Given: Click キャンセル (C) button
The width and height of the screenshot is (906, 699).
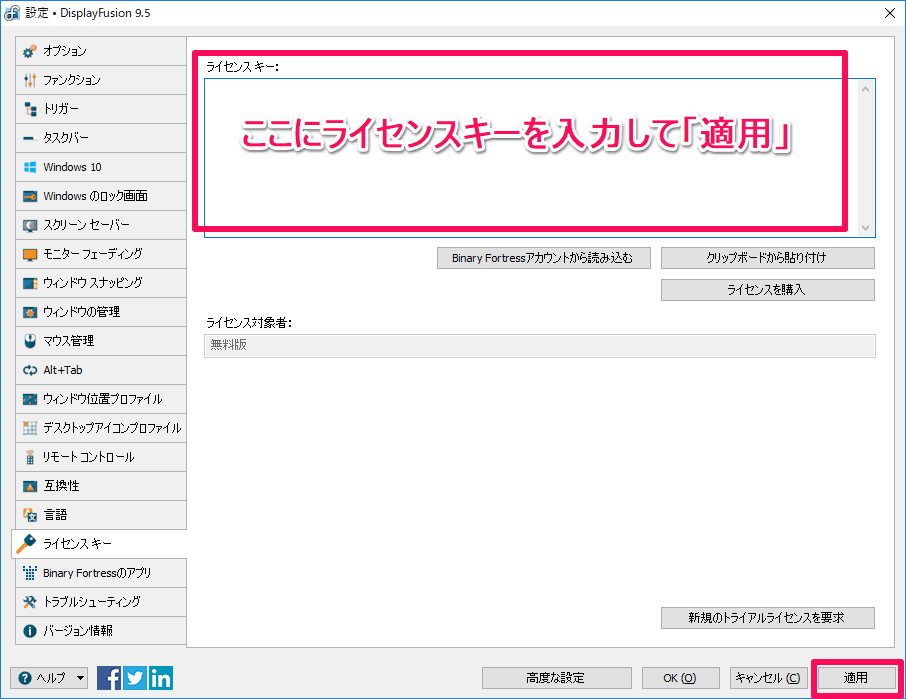Looking at the screenshot, I should click(x=768, y=678).
